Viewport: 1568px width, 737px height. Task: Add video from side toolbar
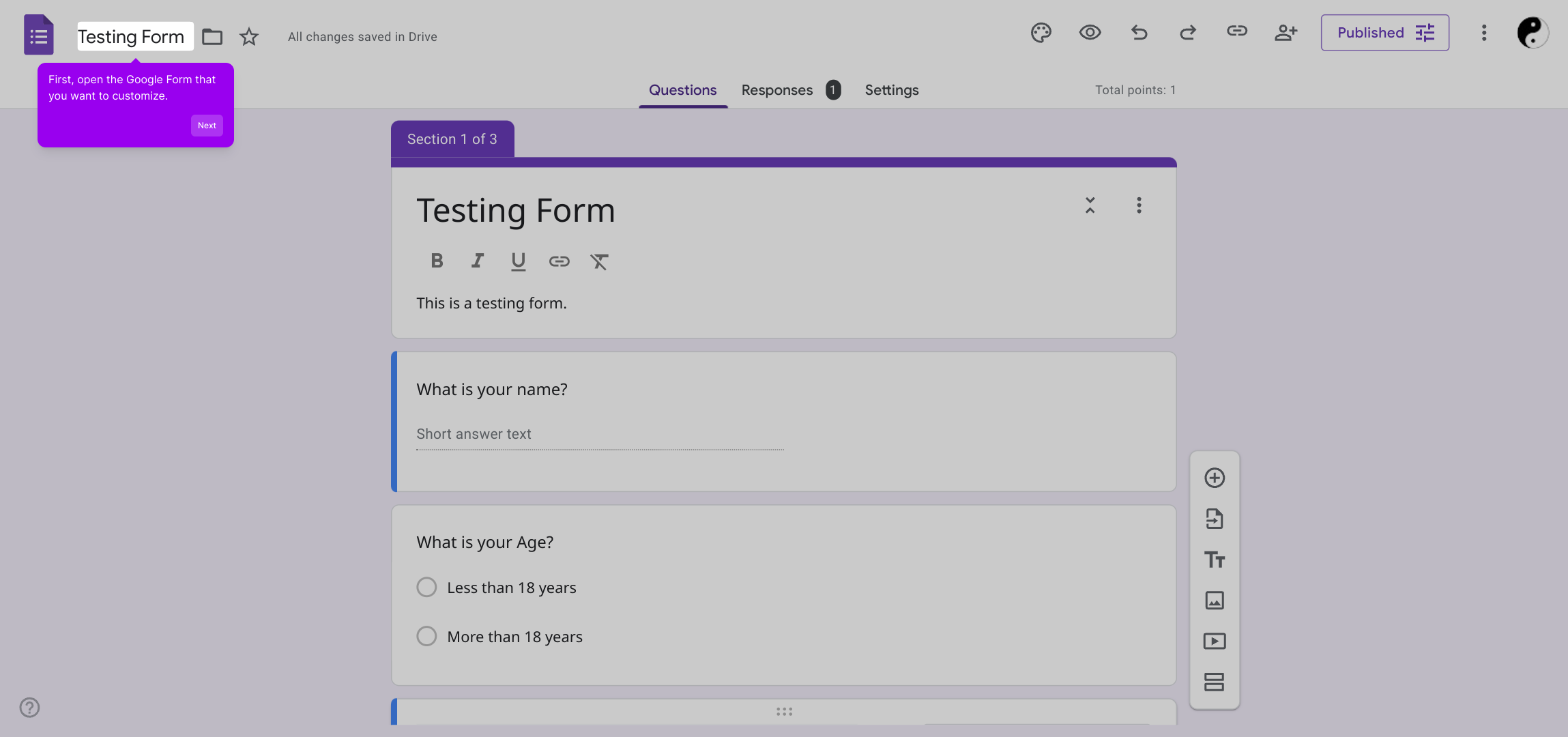[x=1215, y=641]
